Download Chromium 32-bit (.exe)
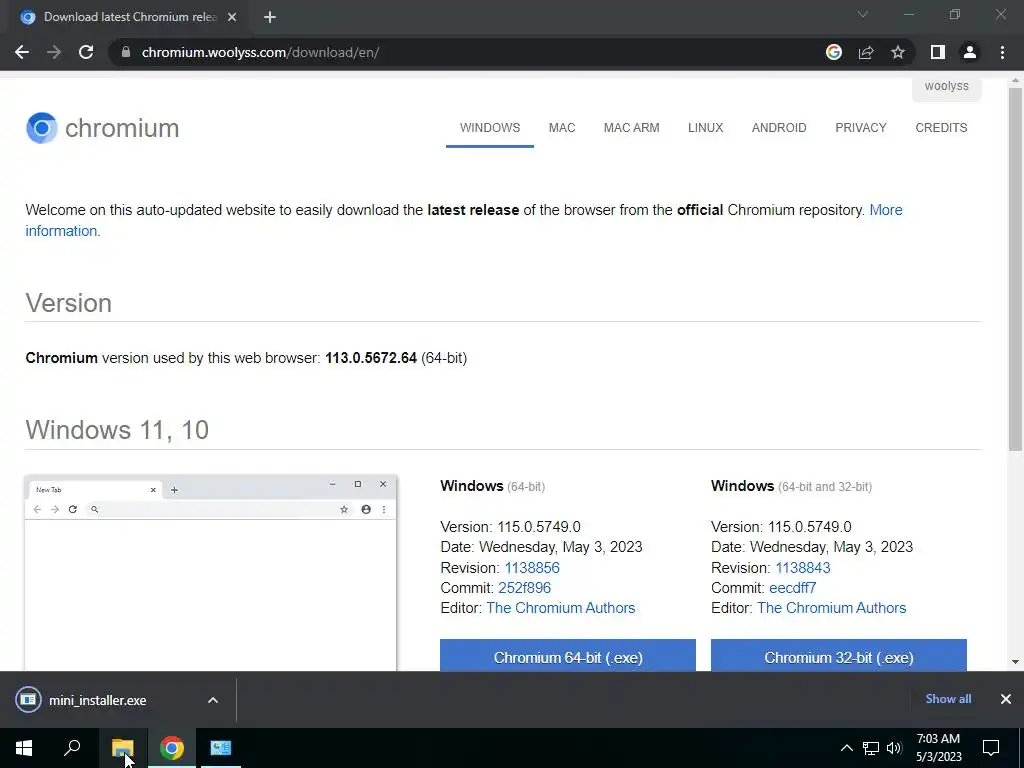Viewport: 1024px width, 768px height. tap(839, 656)
